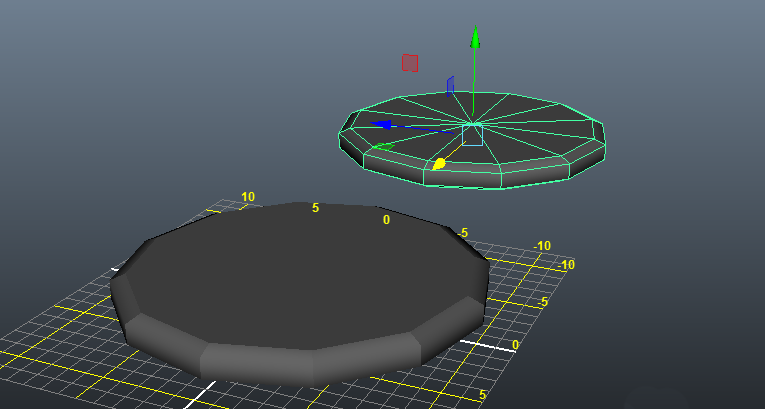Click the cyan center square of manipulator
The width and height of the screenshot is (765, 409).
click(x=472, y=135)
